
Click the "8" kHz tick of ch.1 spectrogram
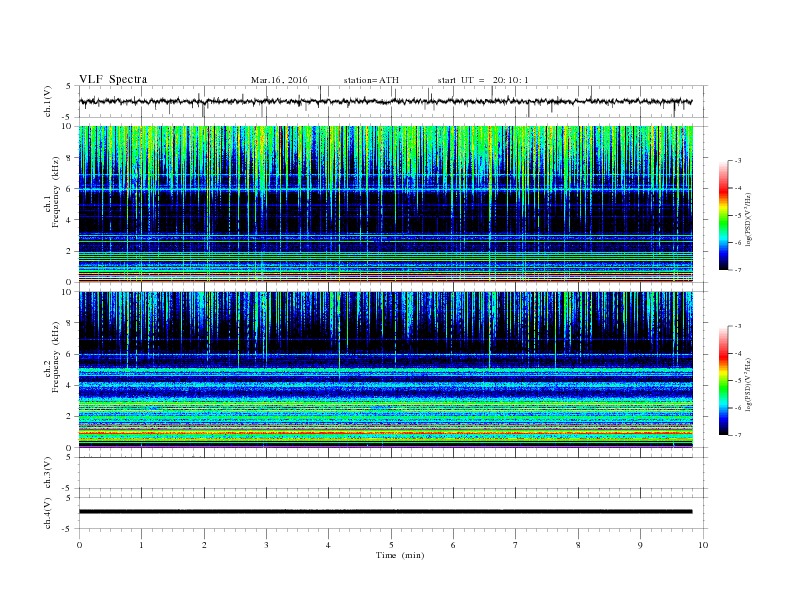[x=69, y=158]
